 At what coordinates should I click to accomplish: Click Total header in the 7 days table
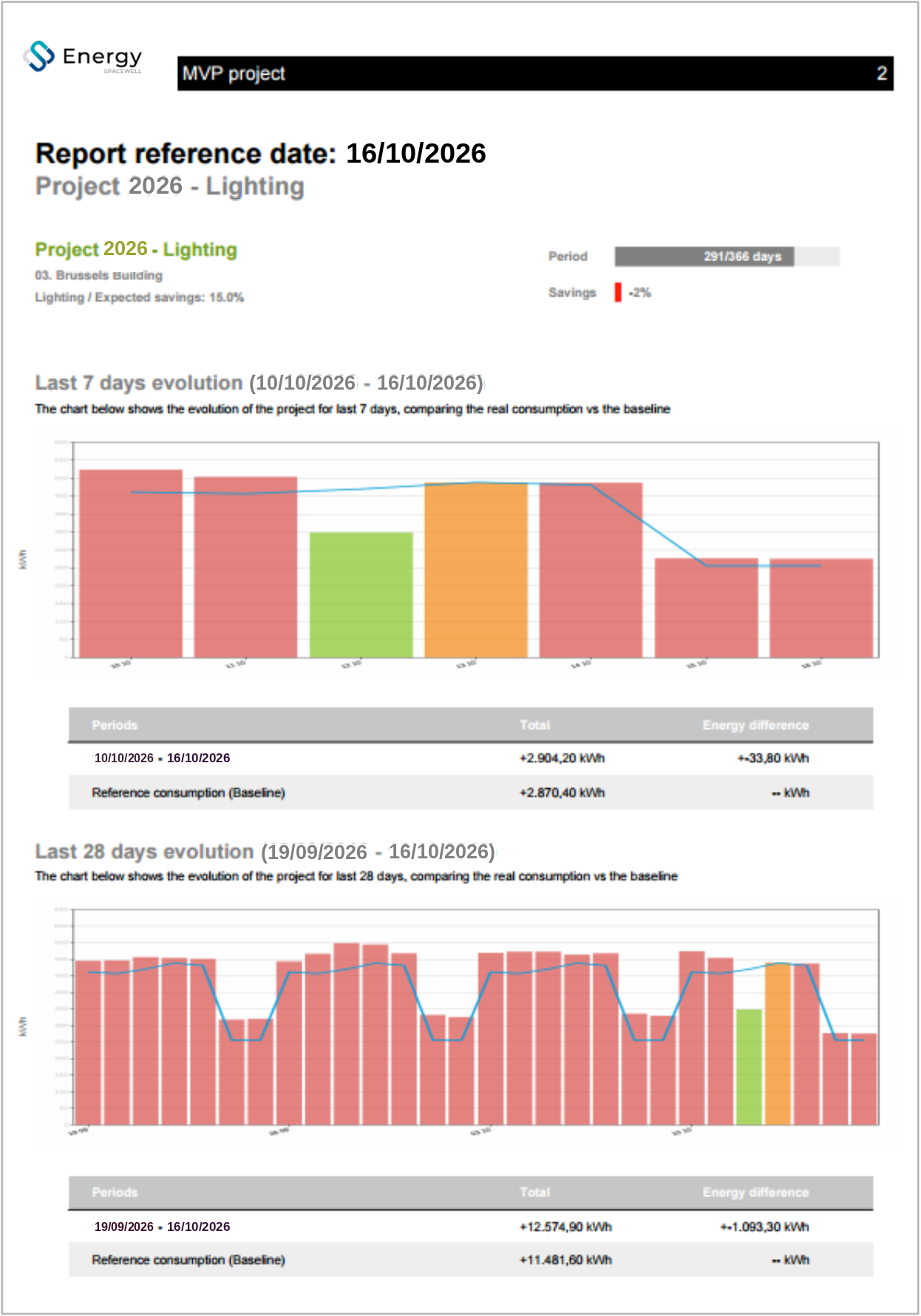[x=534, y=725]
